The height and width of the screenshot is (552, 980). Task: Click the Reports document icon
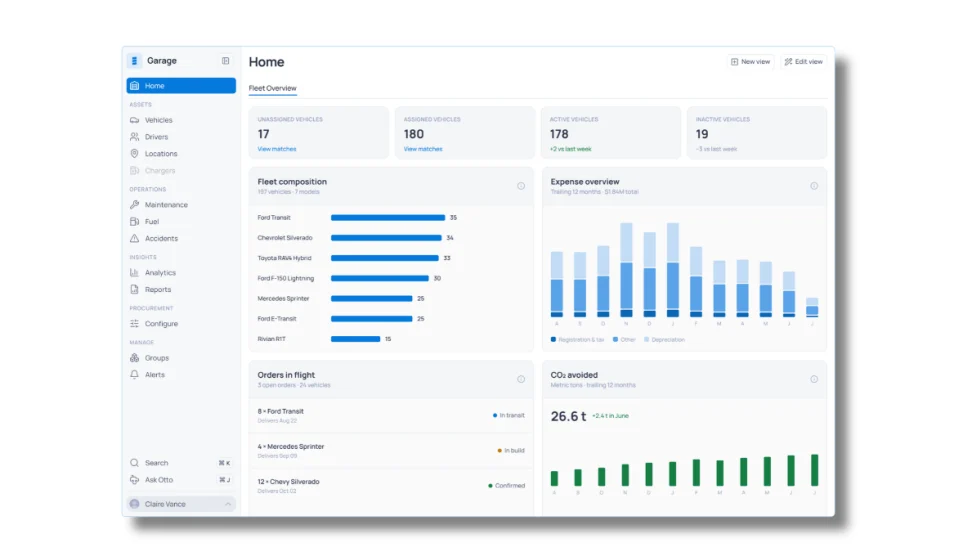134,290
